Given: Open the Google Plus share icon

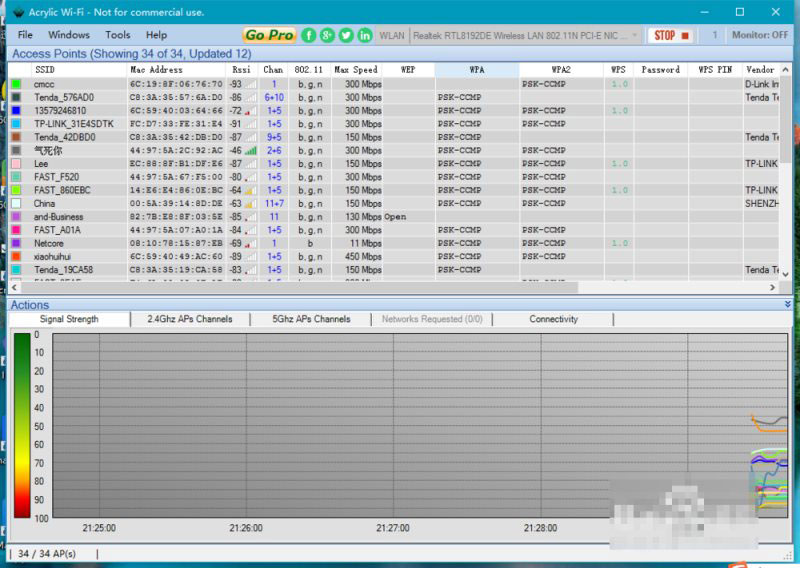Looking at the screenshot, I should tap(327, 35).
